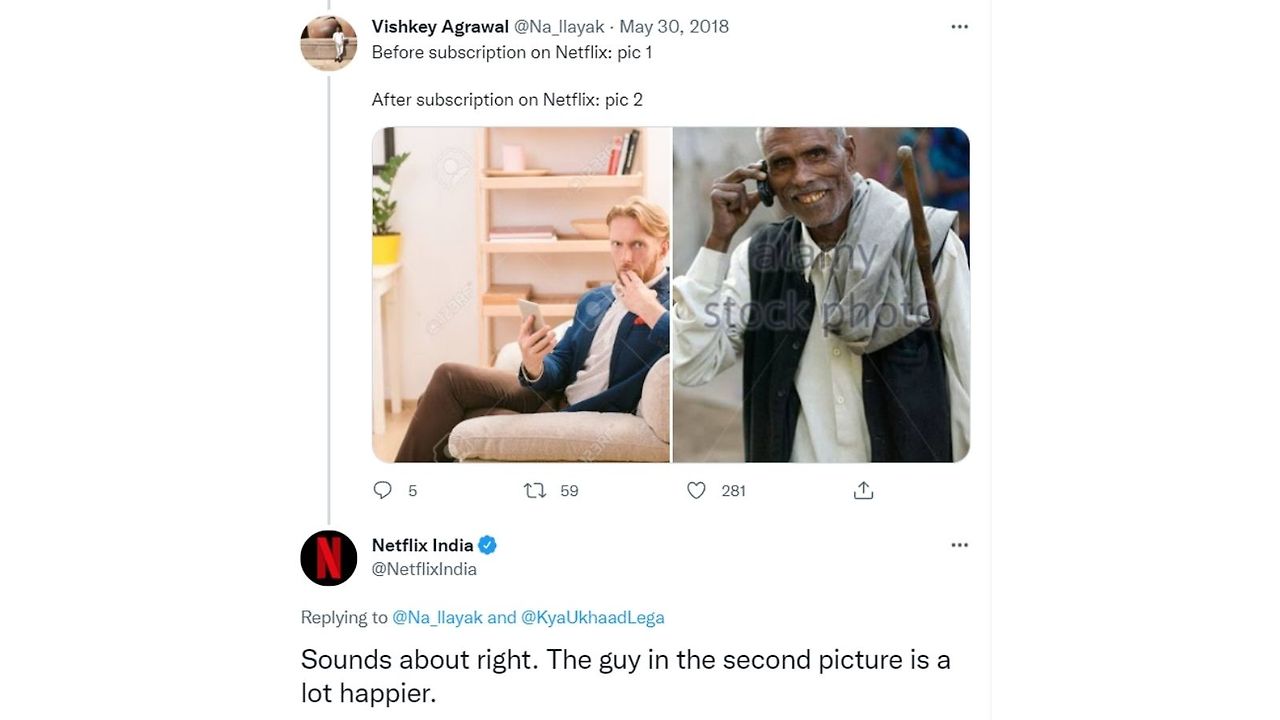Click the @NetflixIndia handle text
The image size is (1280, 720).
(422, 567)
